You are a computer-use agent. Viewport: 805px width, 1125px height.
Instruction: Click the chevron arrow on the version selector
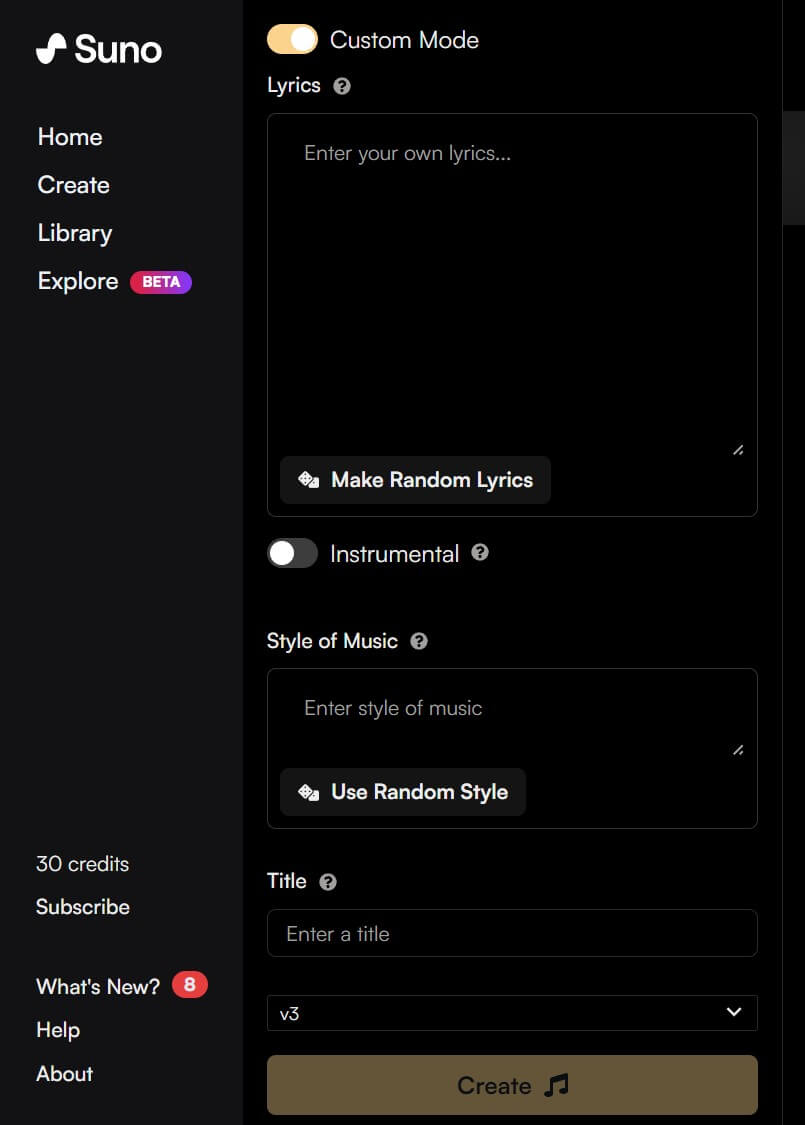[734, 1012]
